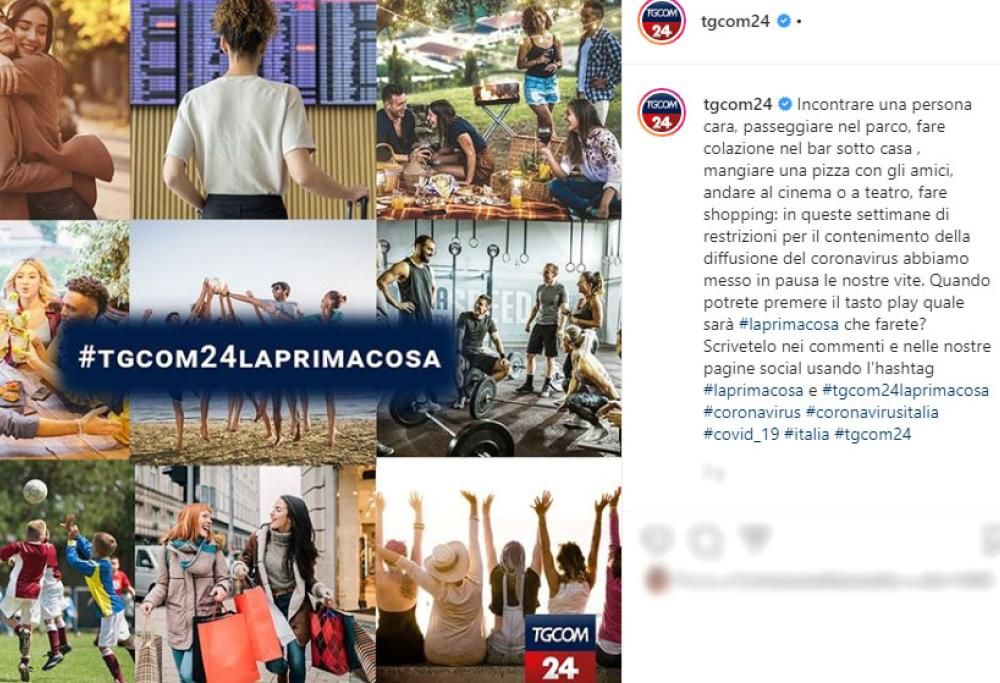Click the #TGCOM24LAPRIMACOSA banner on the image

click(259, 357)
